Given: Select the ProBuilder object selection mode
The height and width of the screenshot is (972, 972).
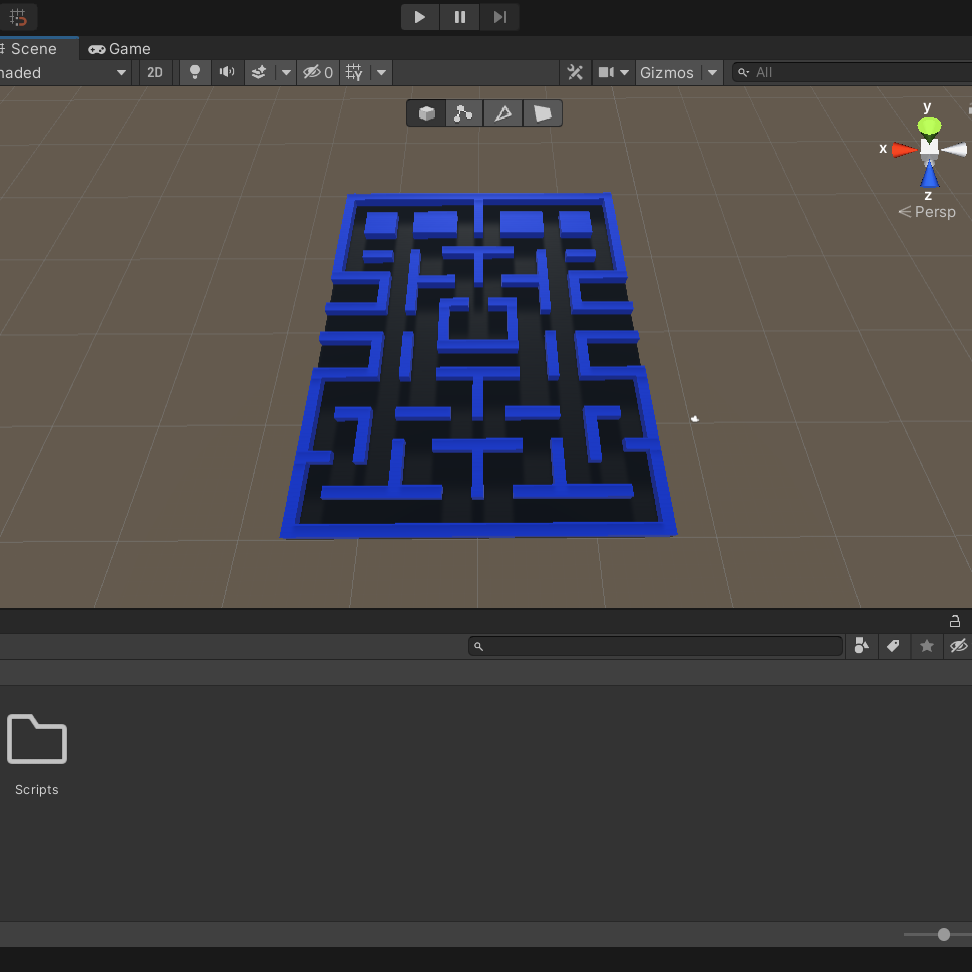Looking at the screenshot, I should pyautogui.click(x=426, y=113).
